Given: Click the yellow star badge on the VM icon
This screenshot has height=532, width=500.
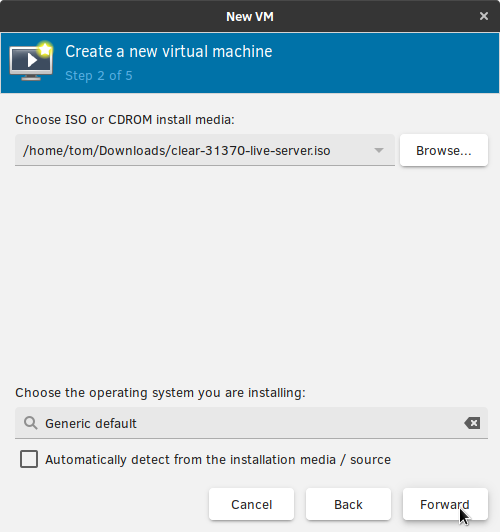Looking at the screenshot, I should tap(45, 50).
